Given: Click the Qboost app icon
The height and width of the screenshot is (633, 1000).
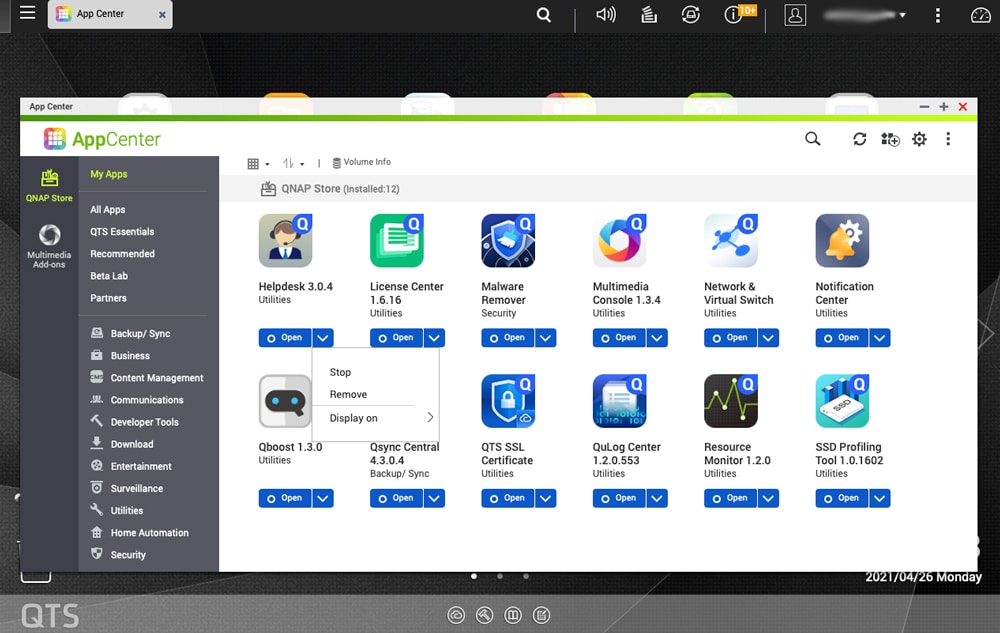Looking at the screenshot, I should click(x=285, y=401).
